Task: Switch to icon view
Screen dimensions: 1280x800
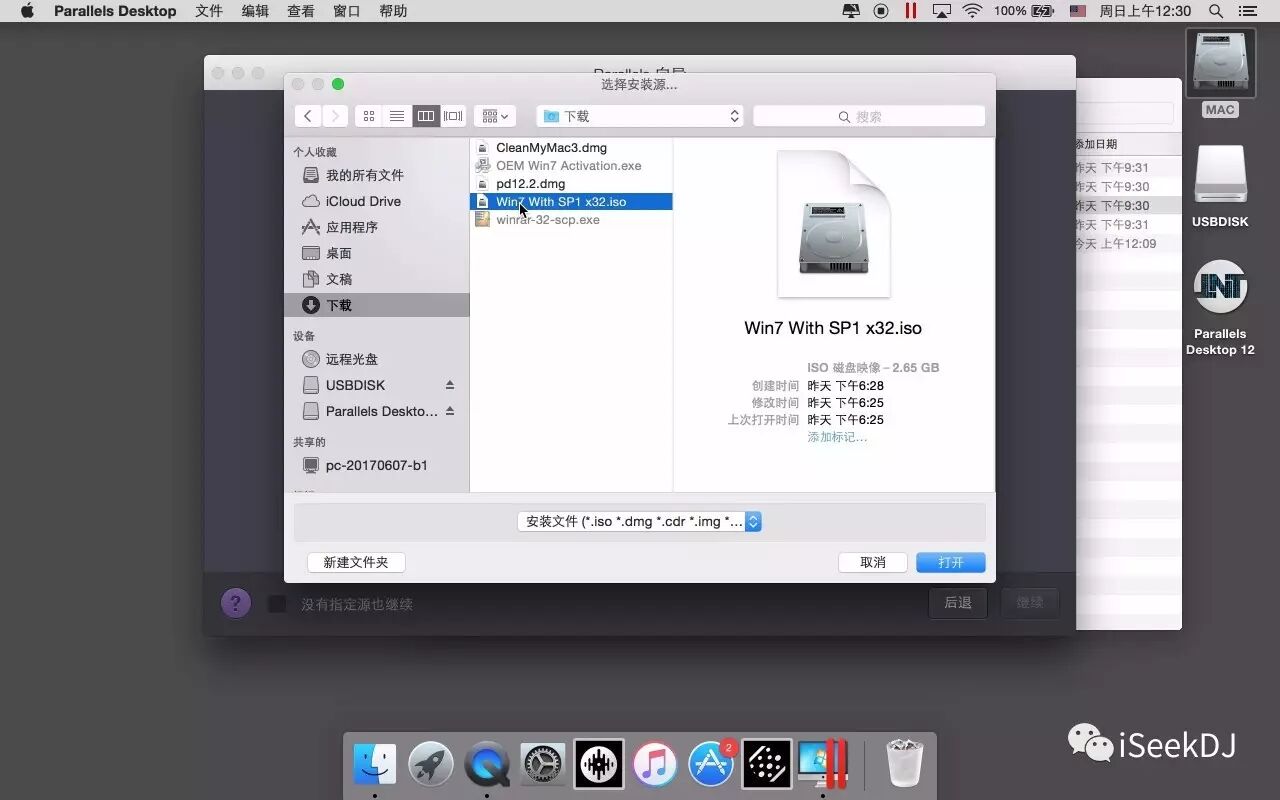Action: [369, 116]
